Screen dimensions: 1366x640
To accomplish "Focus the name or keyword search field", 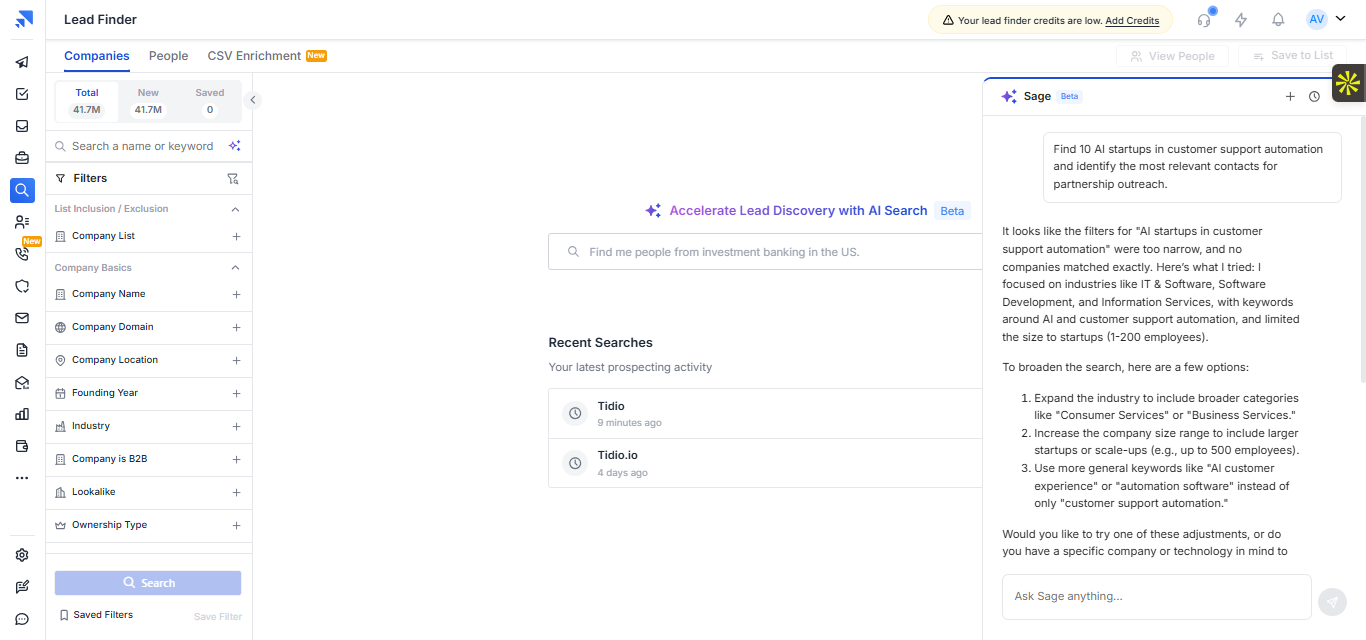I will (143, 146).
